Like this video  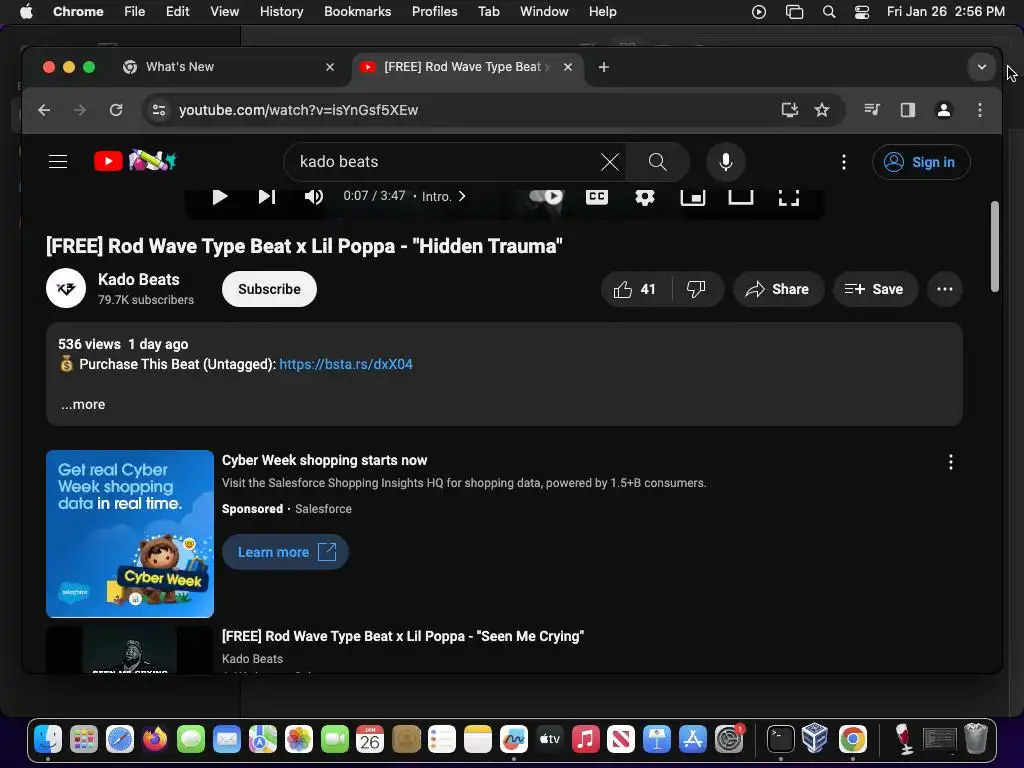(635, 289)
